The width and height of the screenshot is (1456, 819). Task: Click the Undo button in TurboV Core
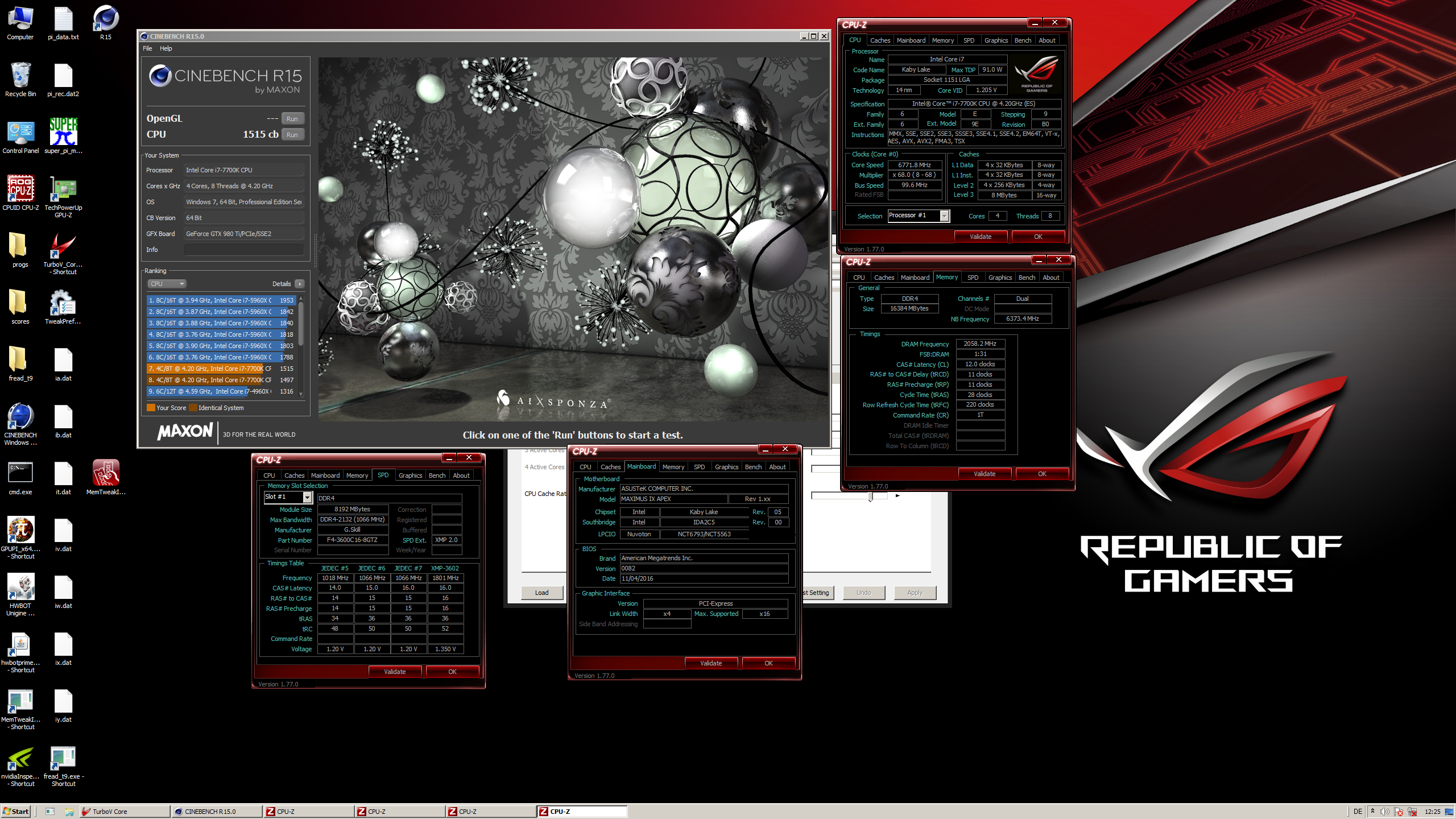(x=863, y=593)
